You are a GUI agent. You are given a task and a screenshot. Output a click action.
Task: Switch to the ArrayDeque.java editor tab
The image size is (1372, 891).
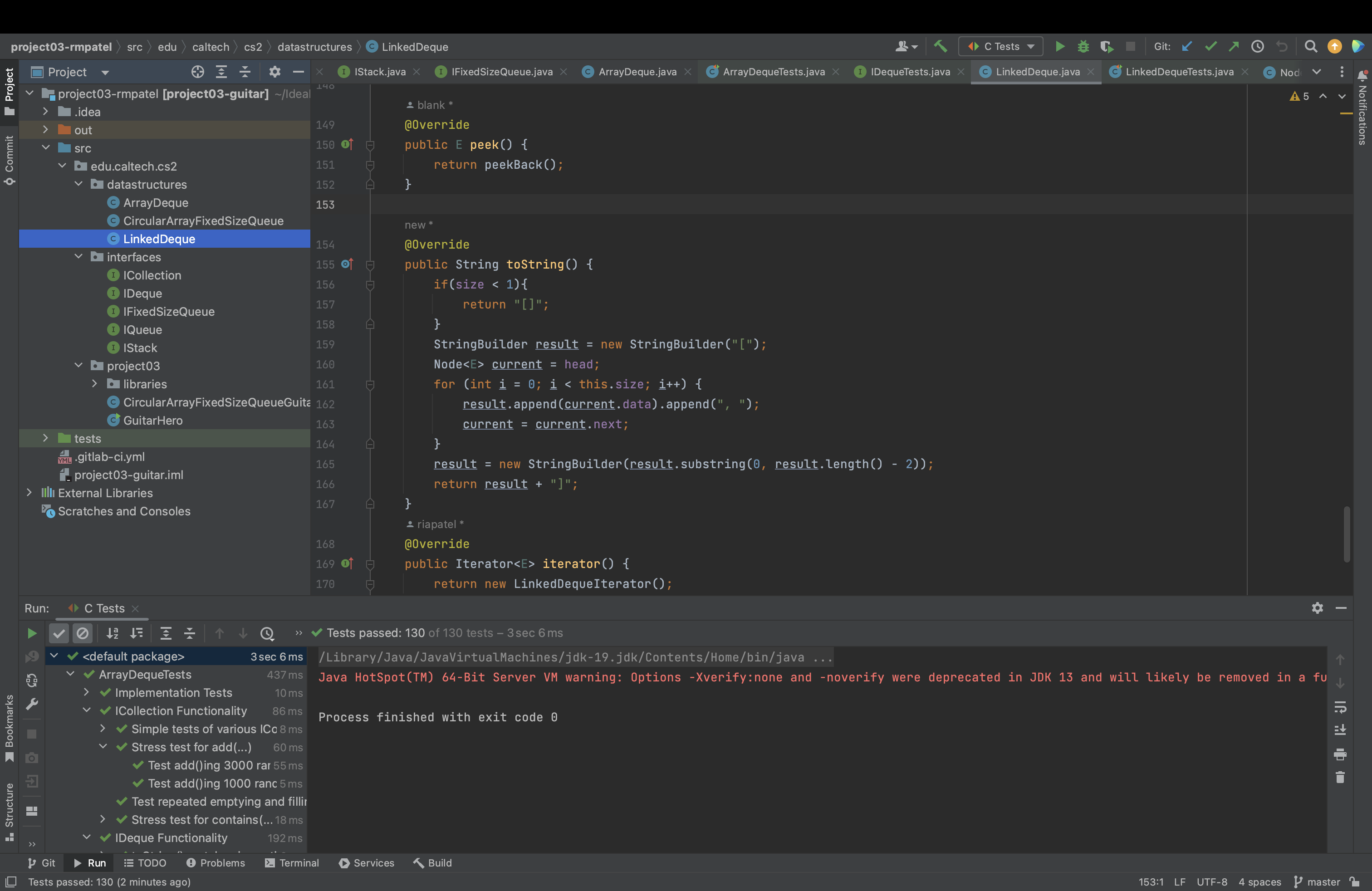637,72
